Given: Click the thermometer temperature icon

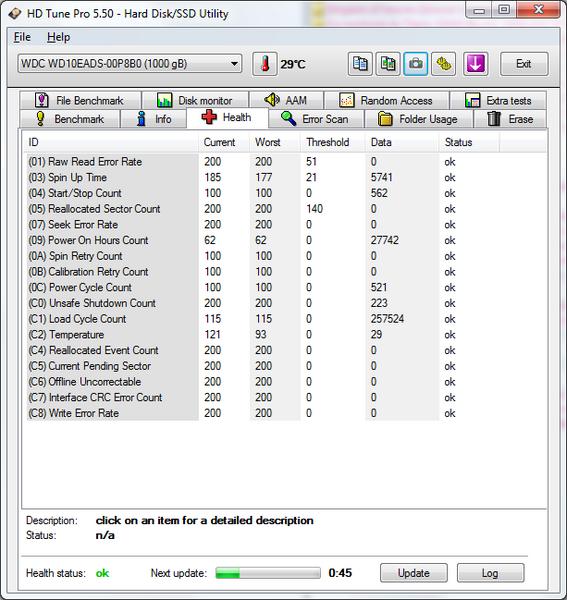Looking at the screenshot, I should pyautogui.click(x=265, y=64).
